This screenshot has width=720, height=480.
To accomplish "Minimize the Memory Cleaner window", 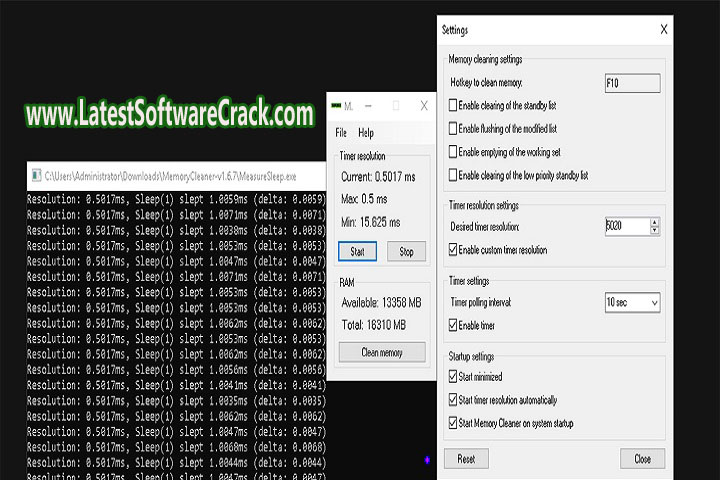I will click(x=370, y=105).
